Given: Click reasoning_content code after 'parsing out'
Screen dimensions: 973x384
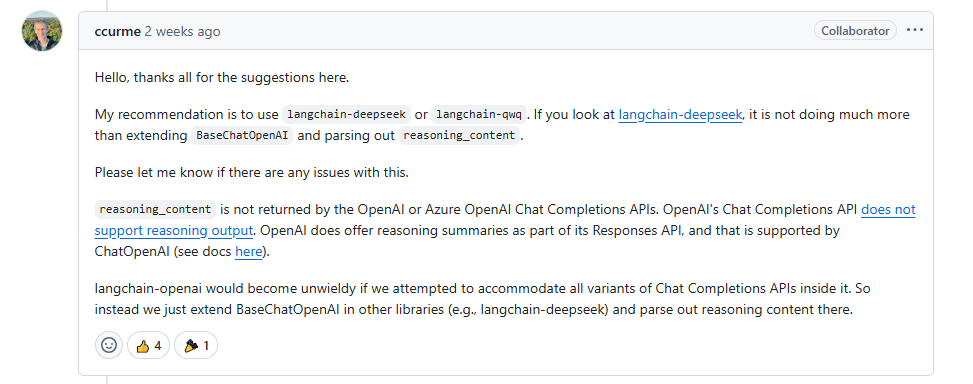Looking at the screenshot, I should coord(459,135).
